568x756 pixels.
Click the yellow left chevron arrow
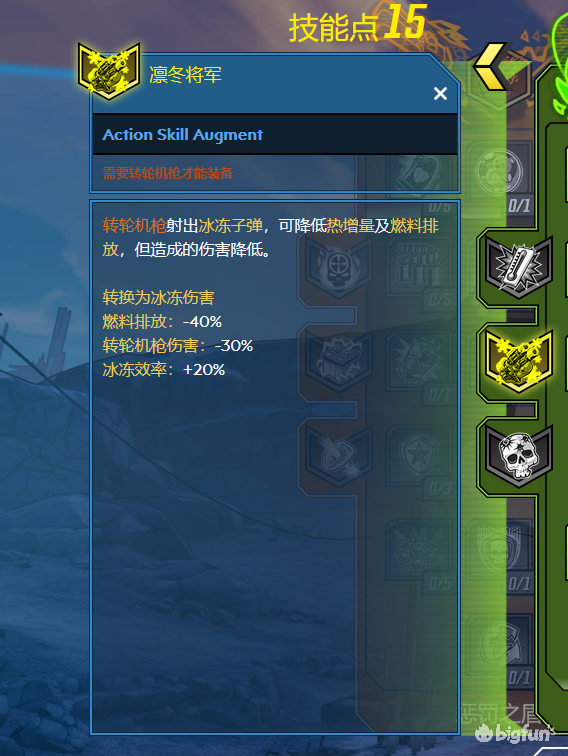click(x=490, y=66)
